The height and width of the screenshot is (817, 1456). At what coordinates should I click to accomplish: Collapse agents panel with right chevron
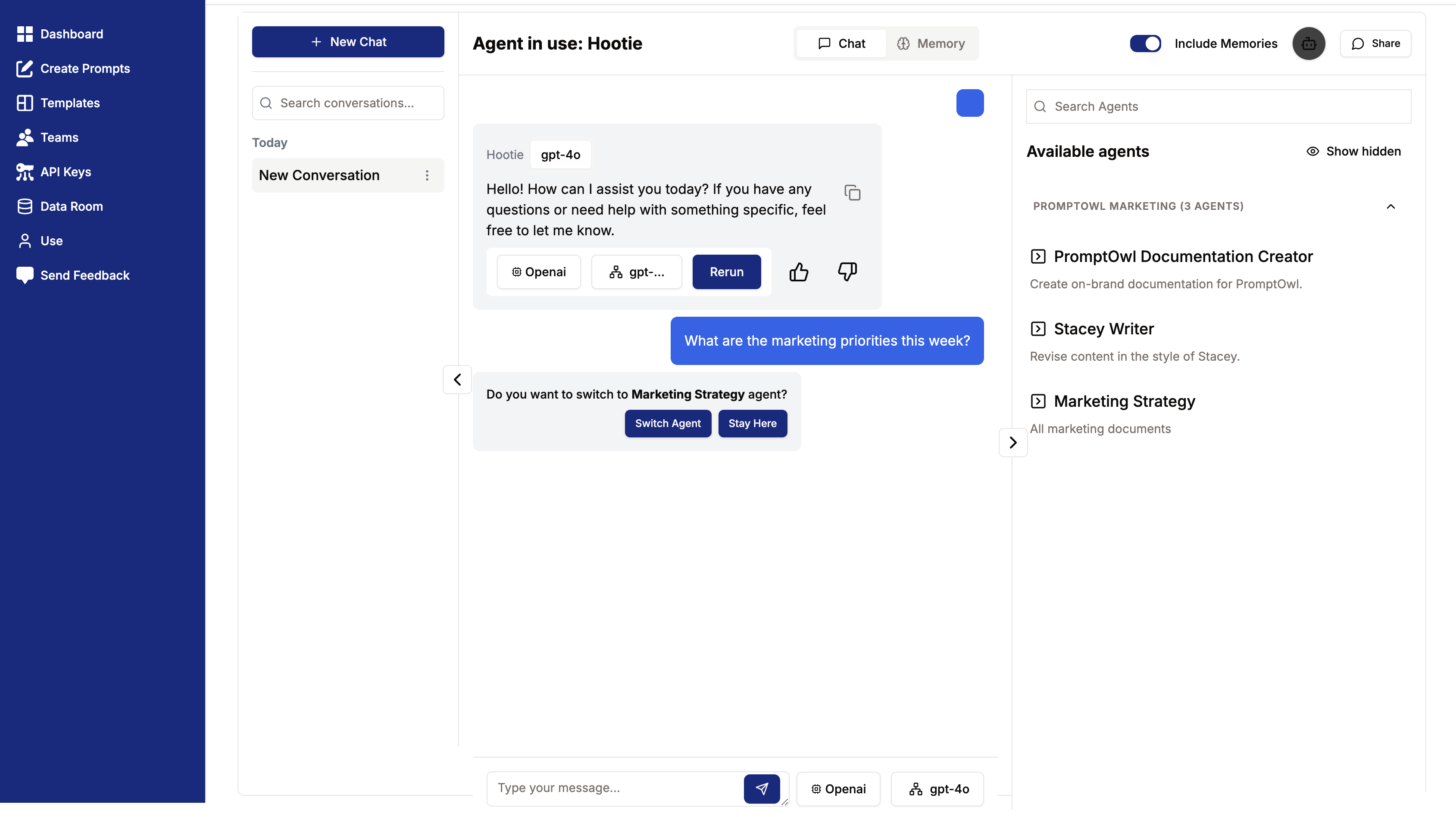coord(1012,443)
